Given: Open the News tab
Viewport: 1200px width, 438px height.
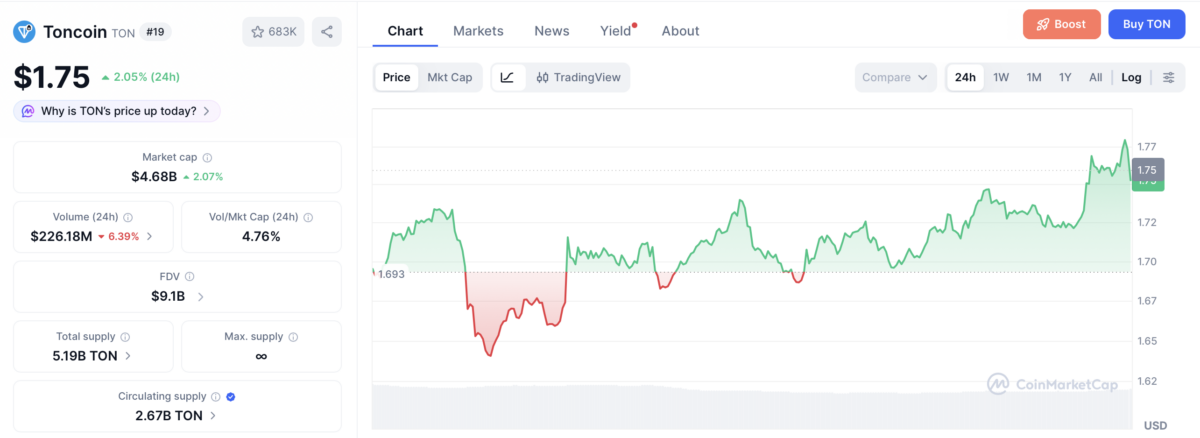Looking at the screenshot, I should [552, 31].
